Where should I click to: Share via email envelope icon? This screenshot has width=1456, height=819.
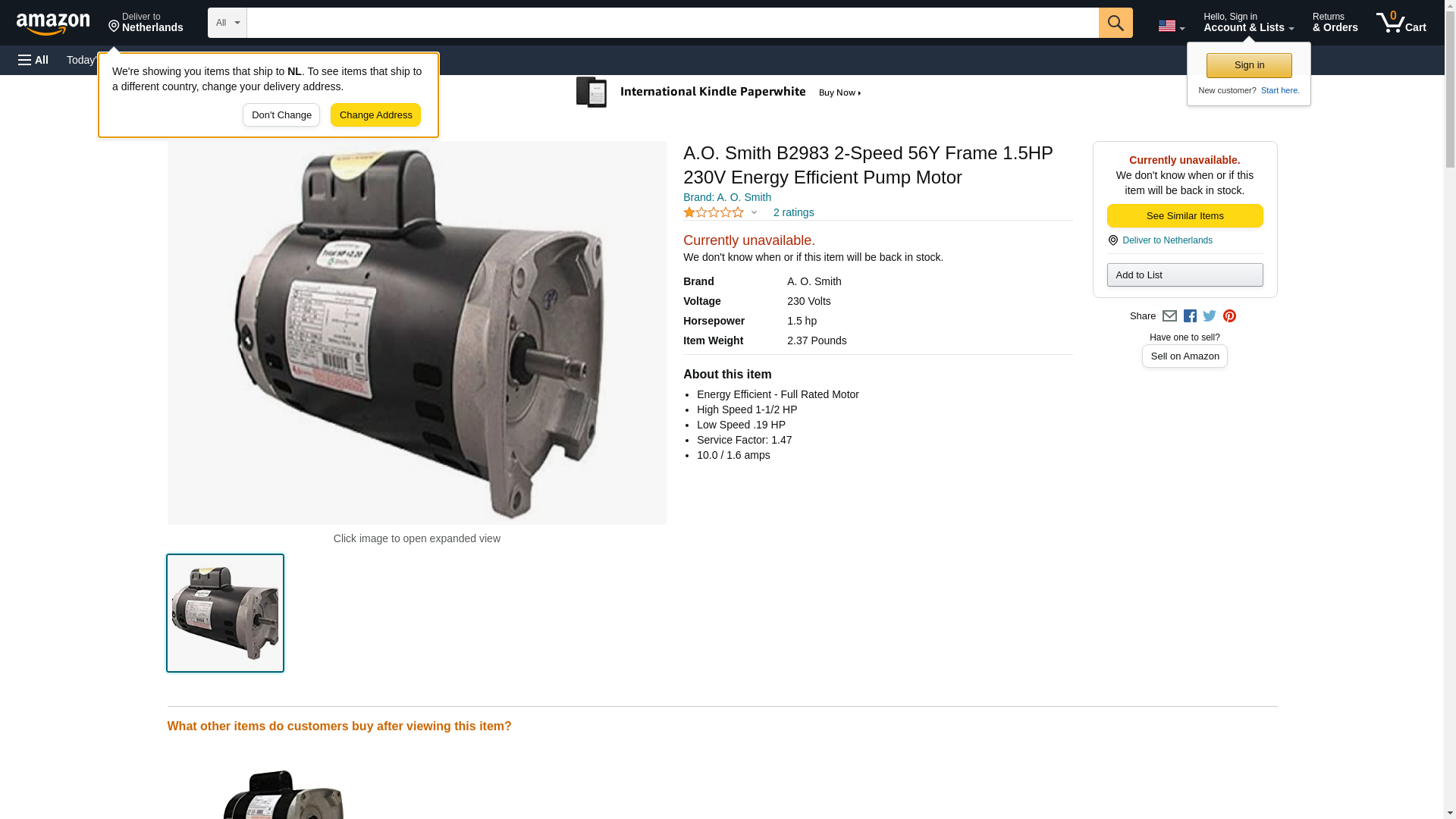[1169, 316]
